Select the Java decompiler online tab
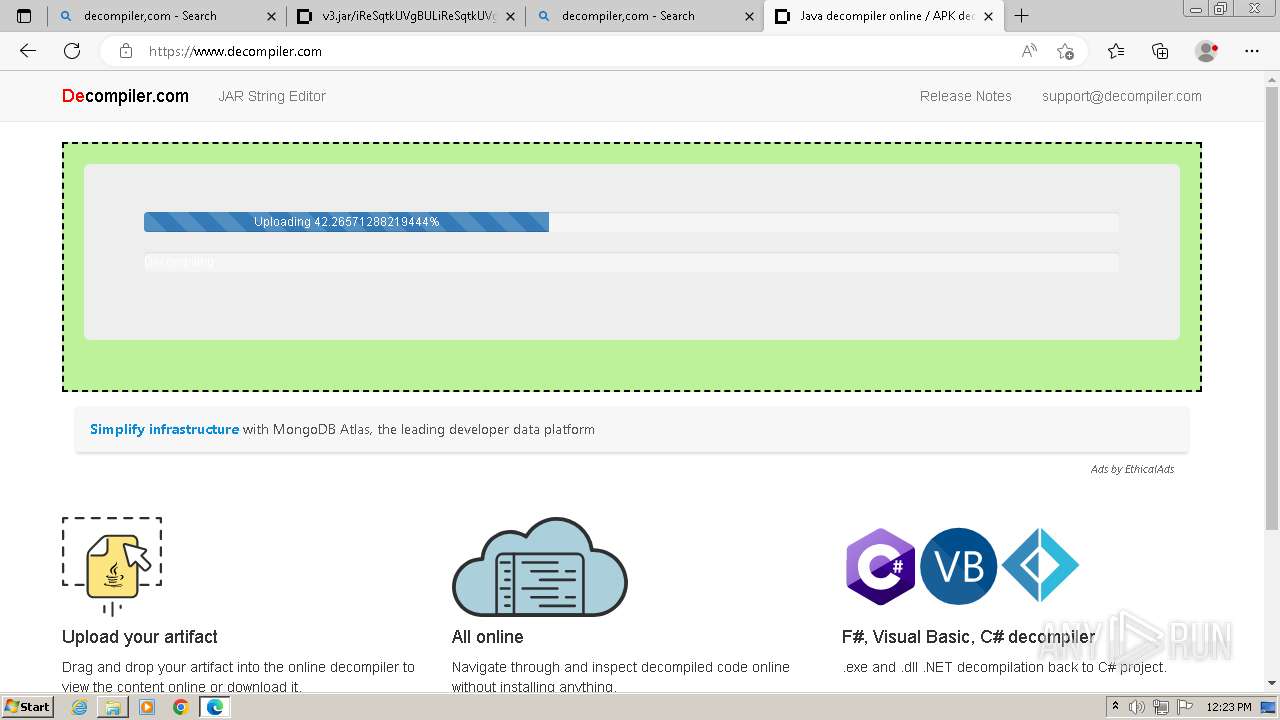 tap(884, 16)
